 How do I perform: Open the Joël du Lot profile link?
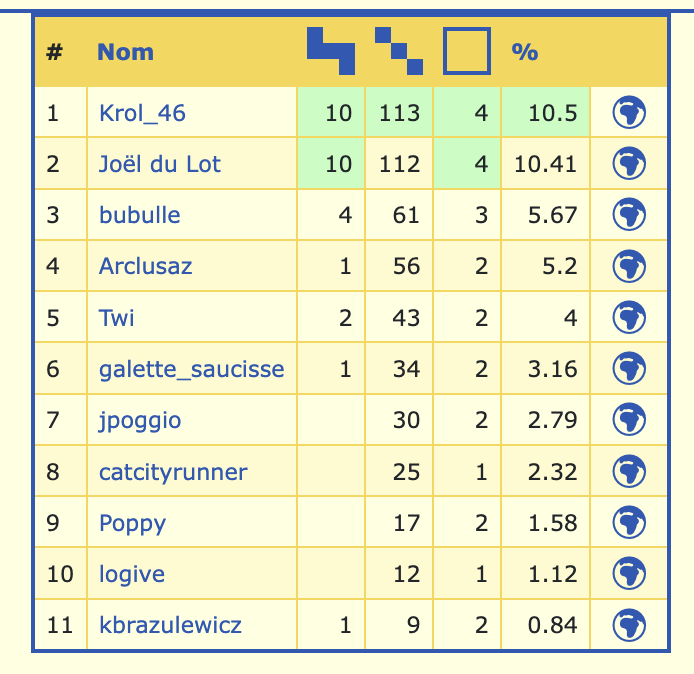pyautogui.click(x=160, y=164)
